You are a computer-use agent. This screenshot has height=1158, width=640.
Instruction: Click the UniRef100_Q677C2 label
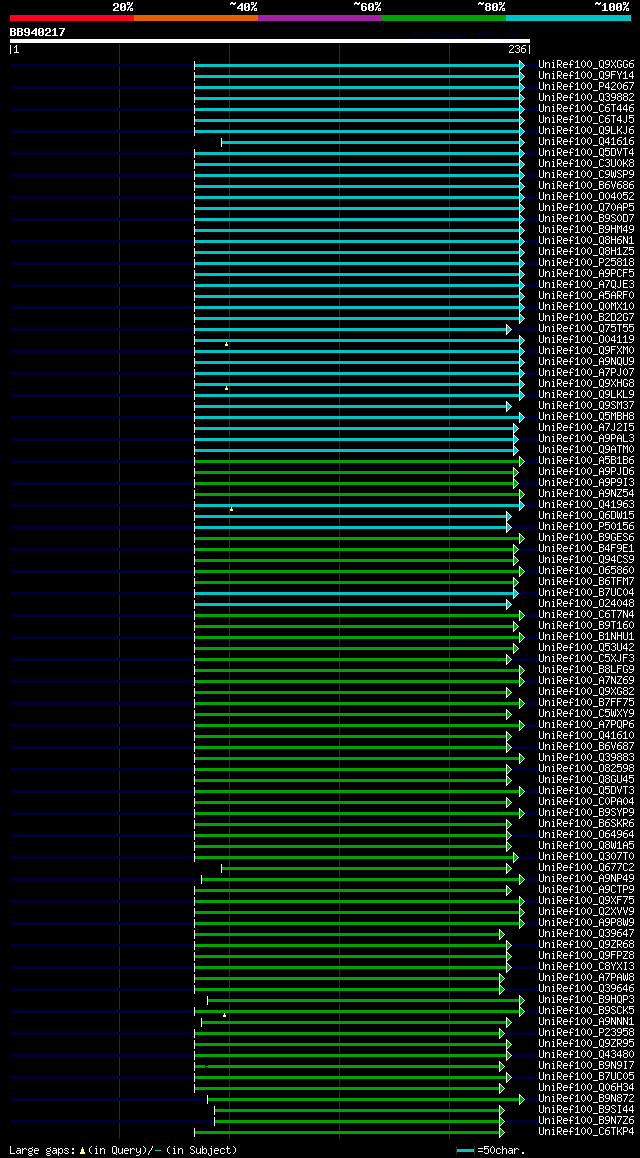[586, 868]
